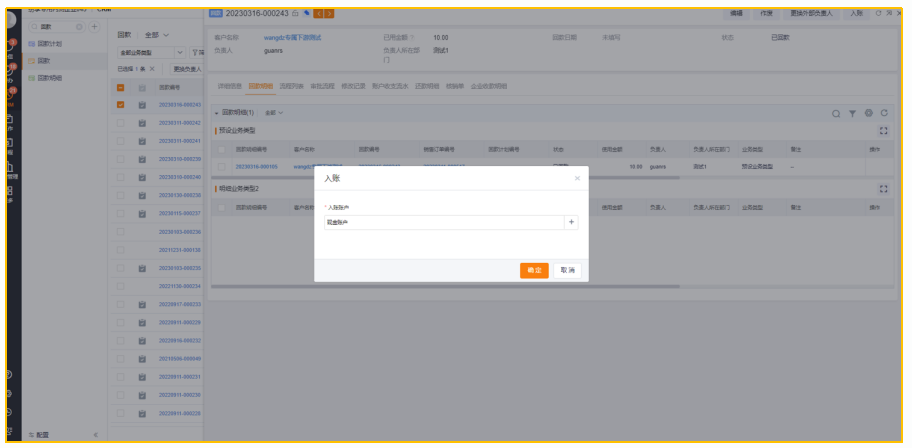Screen dimensions: 912x448
Task: Click the blue tag icon beside the record title
Action: pyautogui.click(x=307, y=13)
